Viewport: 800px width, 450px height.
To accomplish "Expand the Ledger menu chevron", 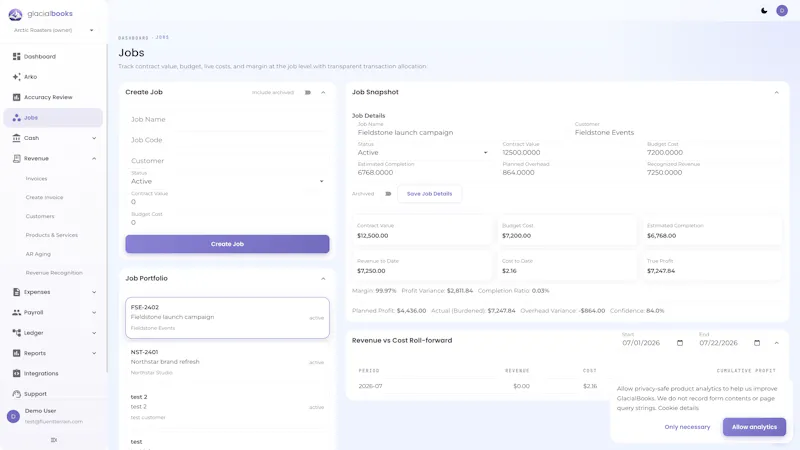I will tap(94, 333).
